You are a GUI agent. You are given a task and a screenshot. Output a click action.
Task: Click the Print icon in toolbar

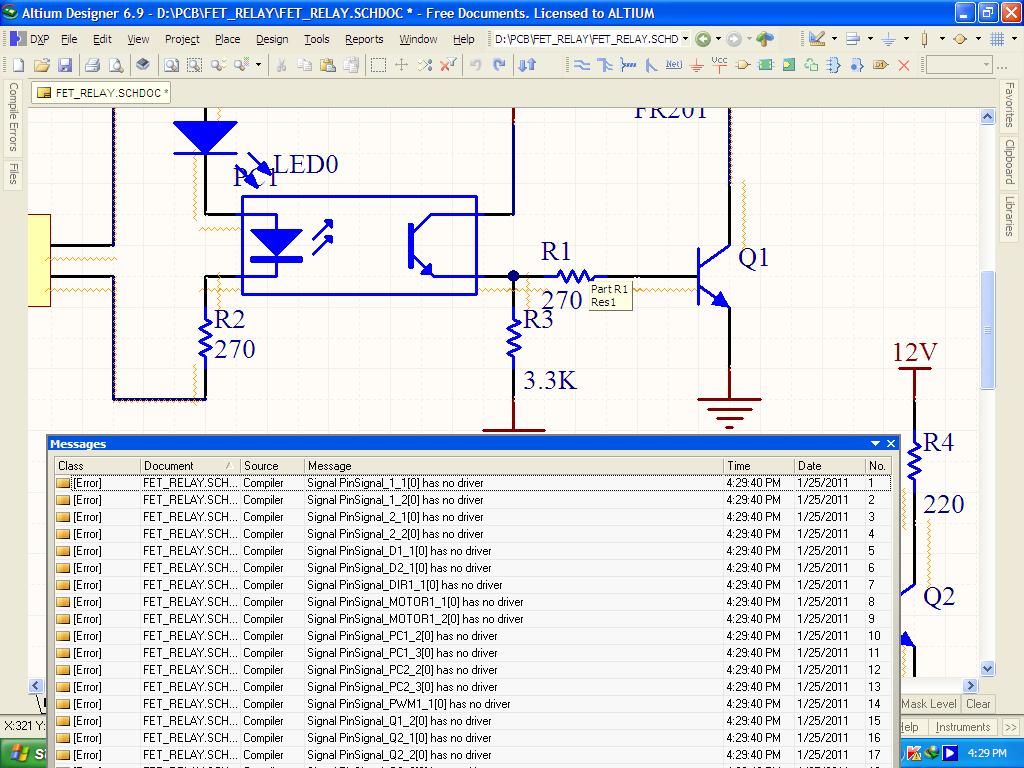click(92, 65)
